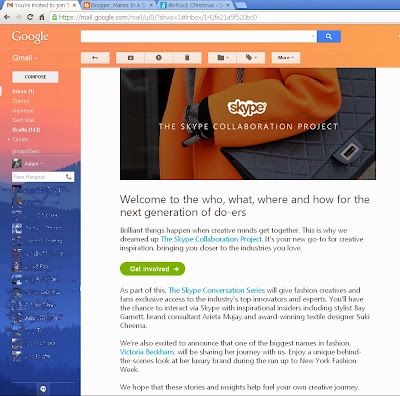
Task: Reload the page with the refresh icon
Action: (30, 17)
